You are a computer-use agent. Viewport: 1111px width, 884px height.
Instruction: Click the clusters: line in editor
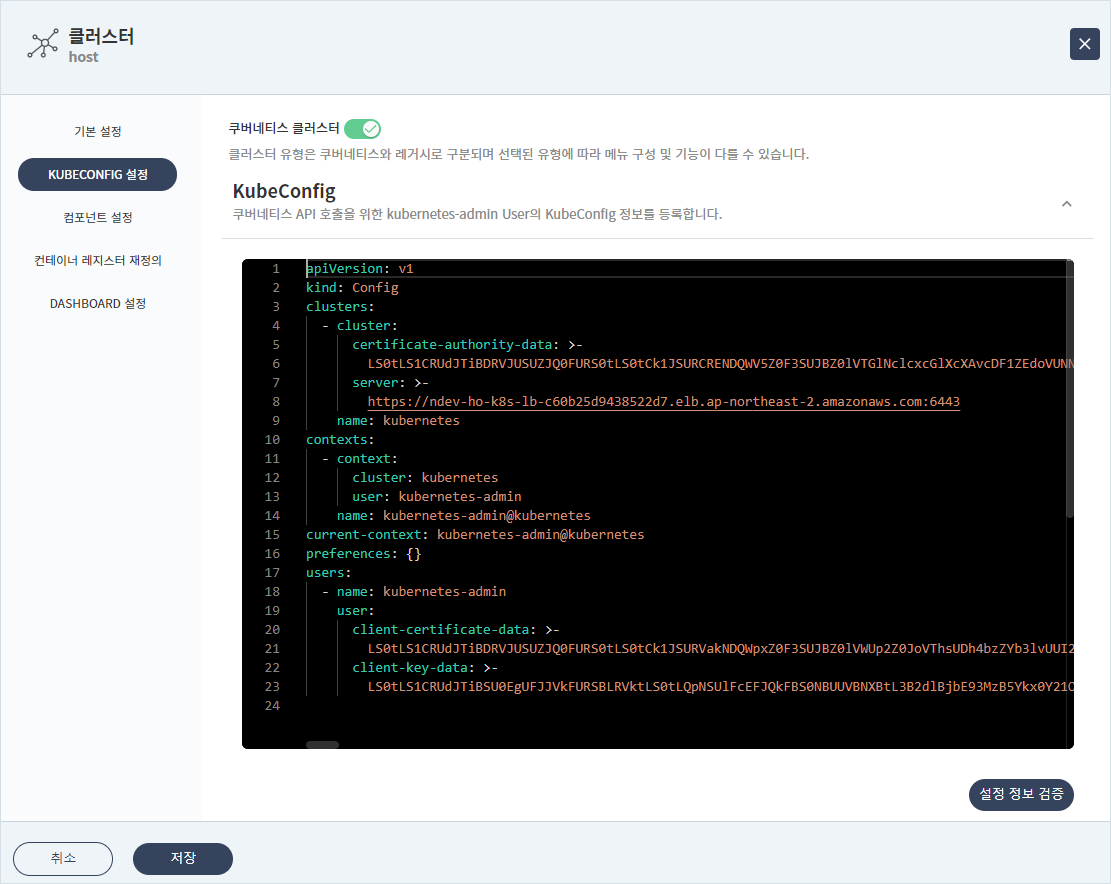(340, 307)
